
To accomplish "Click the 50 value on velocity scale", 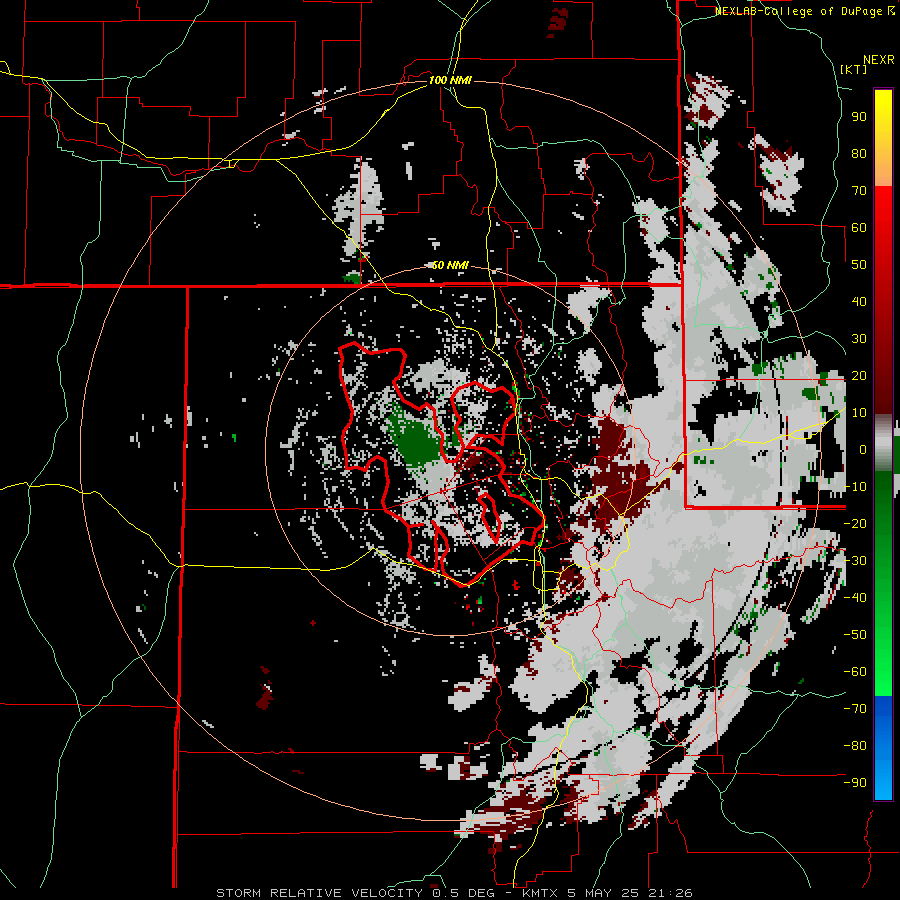I will (x=859, y=265).
